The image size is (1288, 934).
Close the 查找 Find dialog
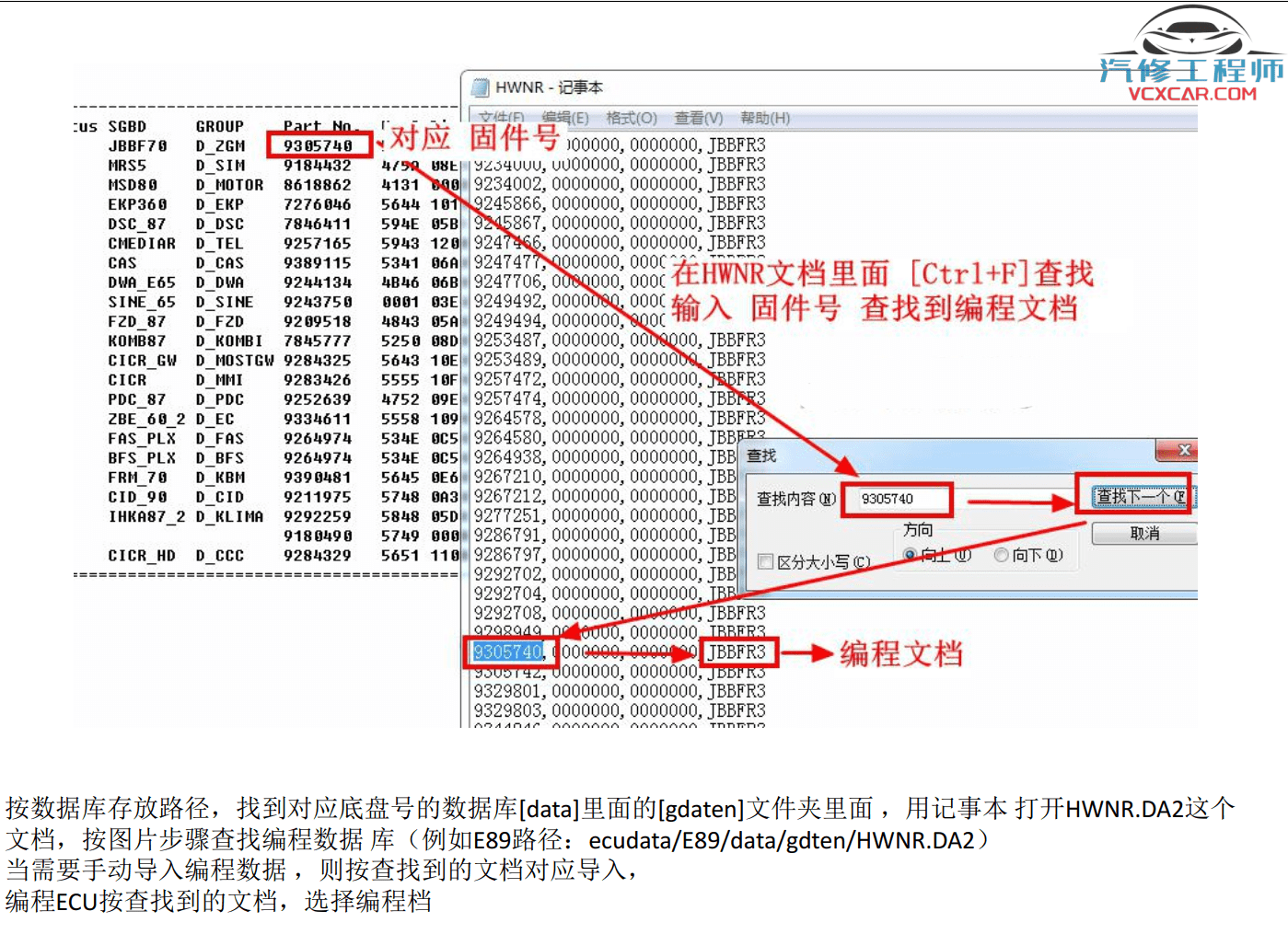pyautogui.click(x=1184, y=451)
